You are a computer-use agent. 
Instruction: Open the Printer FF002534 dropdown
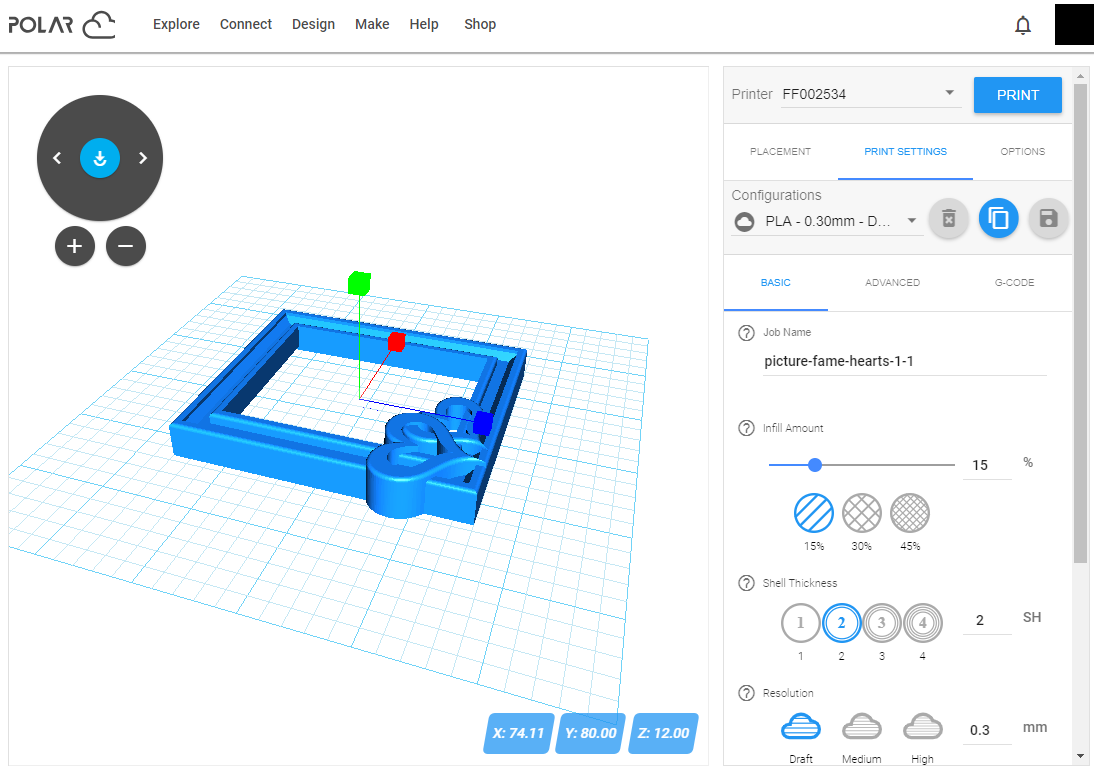pyautogui.click(x=871, y=94)
